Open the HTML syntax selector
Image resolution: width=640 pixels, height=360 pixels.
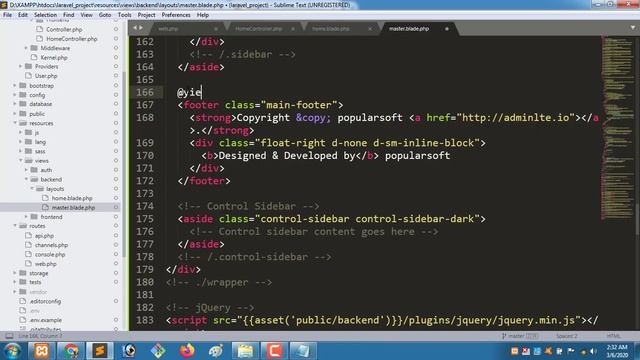613,336
